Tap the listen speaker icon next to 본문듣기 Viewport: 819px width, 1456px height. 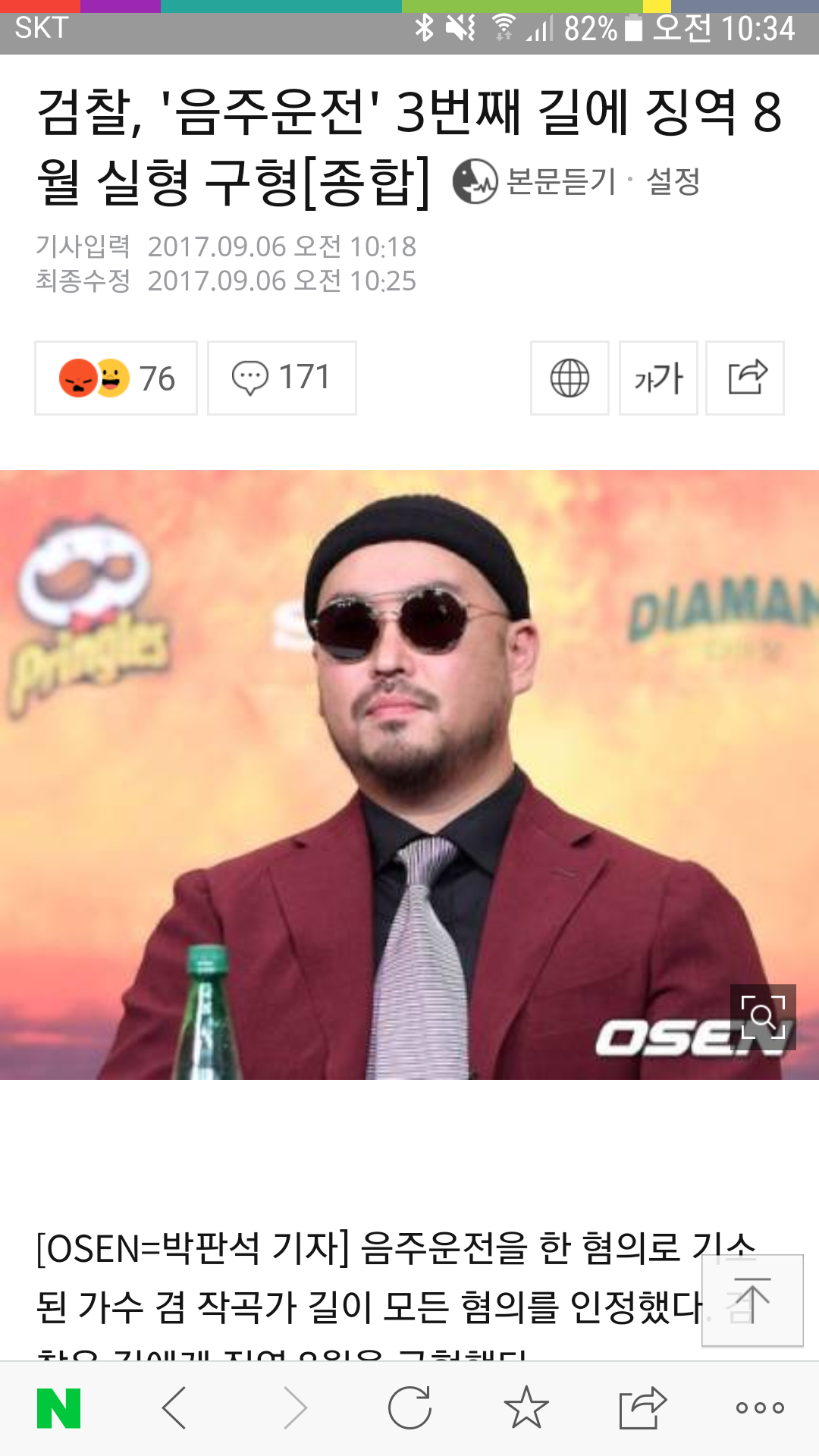[475, 182]
